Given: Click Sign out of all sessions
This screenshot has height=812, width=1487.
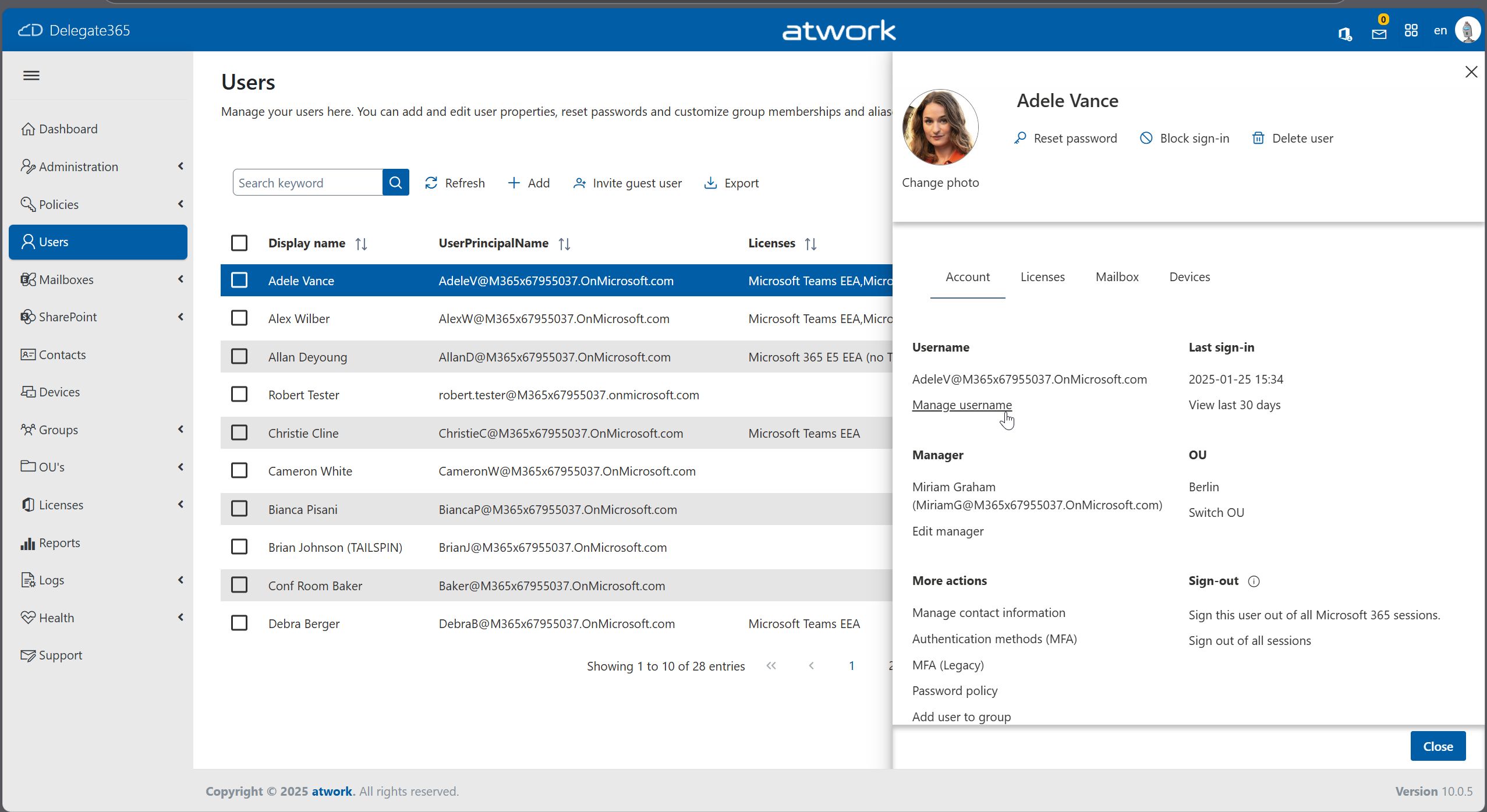Looking at the screenshot, I should pos(1249,640).
